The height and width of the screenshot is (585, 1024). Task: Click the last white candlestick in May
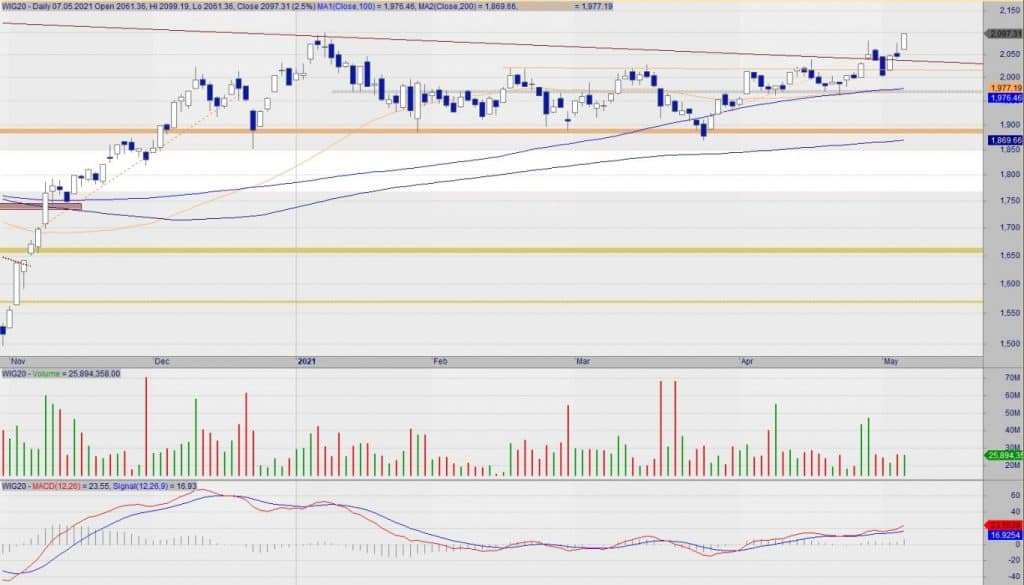click(x=904, y=41)
